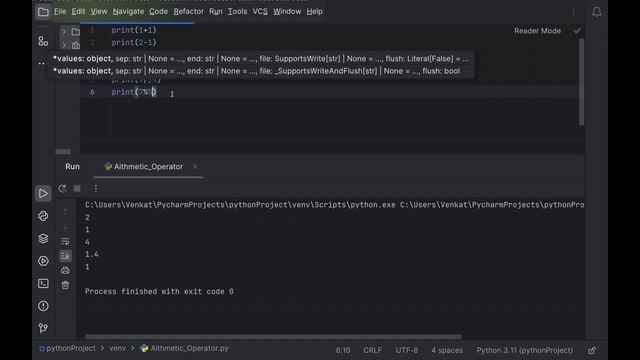Open the Project tool window folder icon
640x360 pixels.
click(43, 12)
